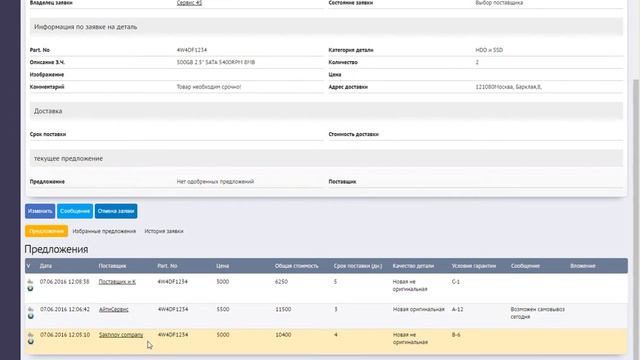Switch to the Избранные предложения tab

[104, 231]
